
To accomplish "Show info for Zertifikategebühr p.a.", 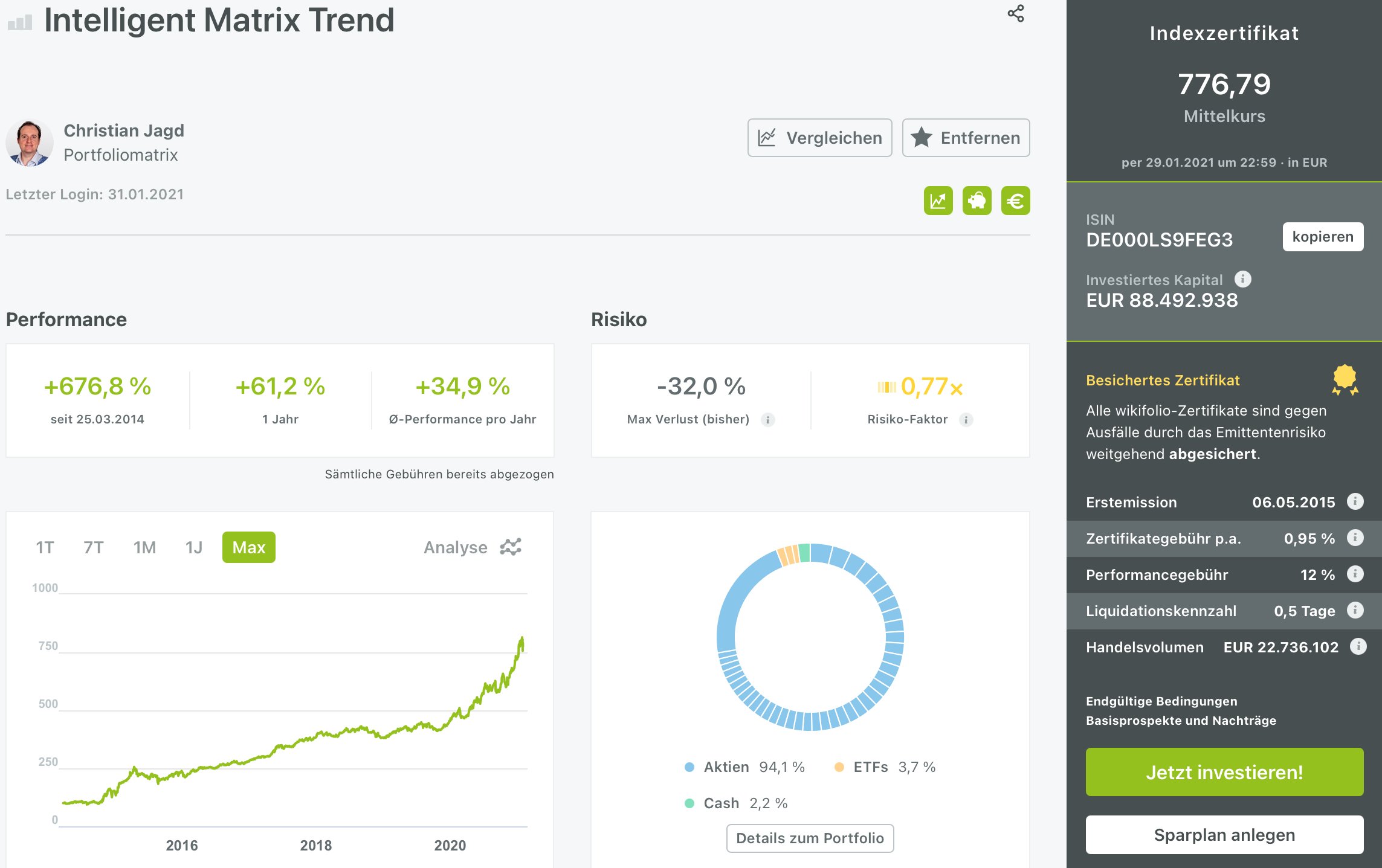I will [x=1355, y=538].
